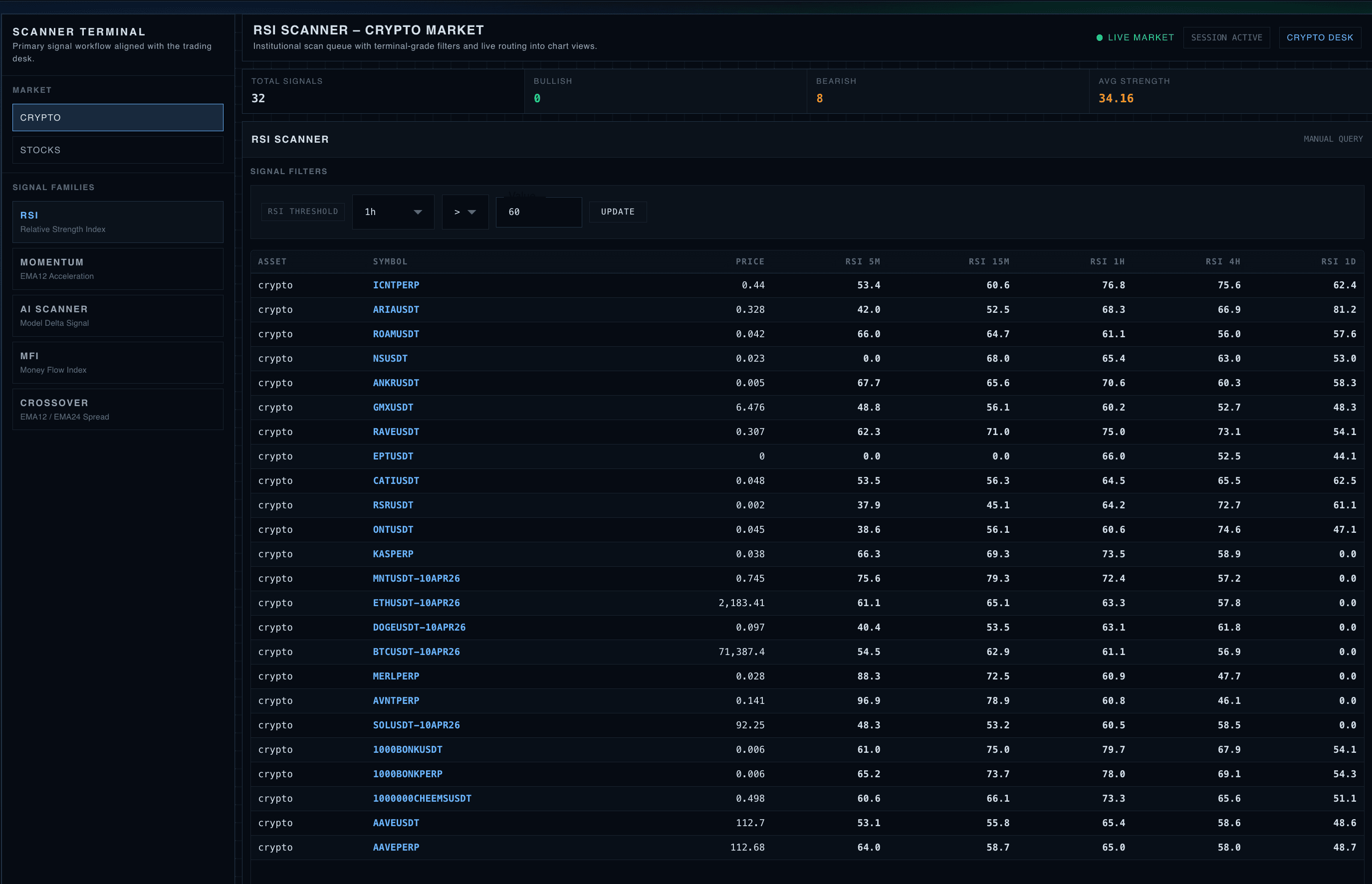
Task: Click the RSI 1H column header
Action: (1107, 261)
